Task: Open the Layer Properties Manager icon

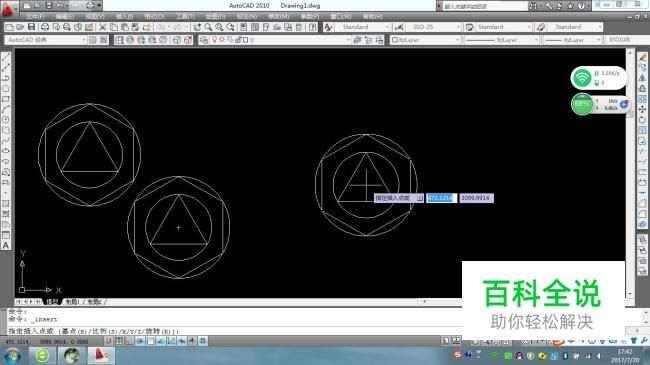Action: tap(204, 40)
